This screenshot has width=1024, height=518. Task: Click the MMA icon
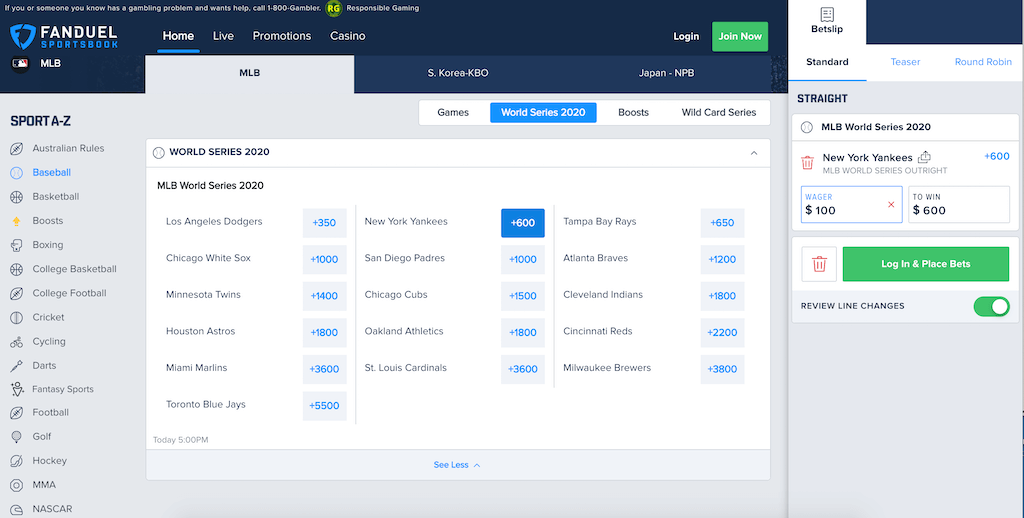17,485
